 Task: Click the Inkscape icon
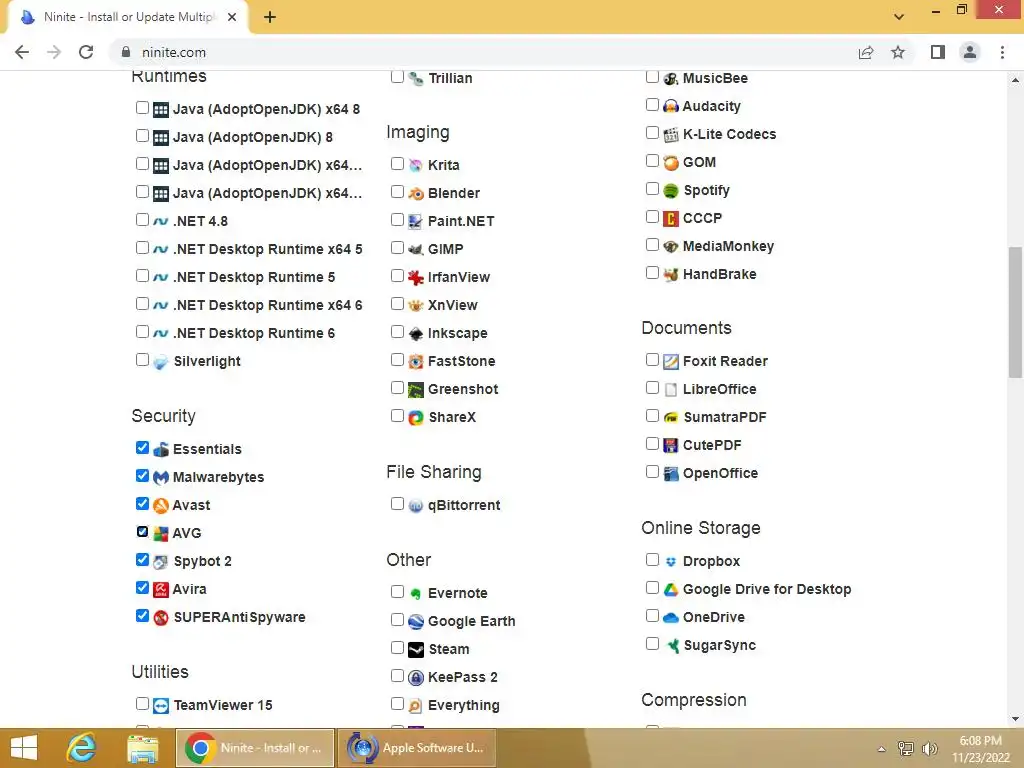tap(416, 334)
